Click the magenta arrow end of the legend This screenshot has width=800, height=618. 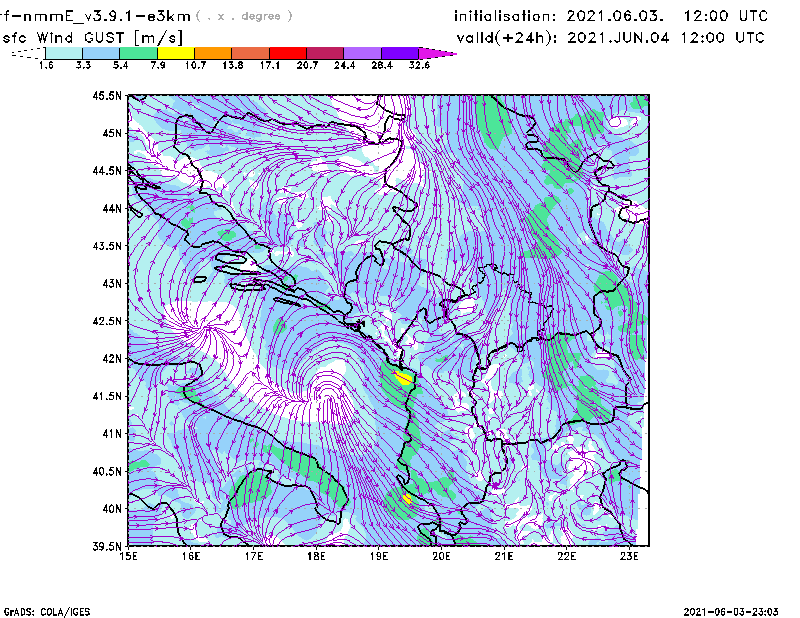point(437,53)
